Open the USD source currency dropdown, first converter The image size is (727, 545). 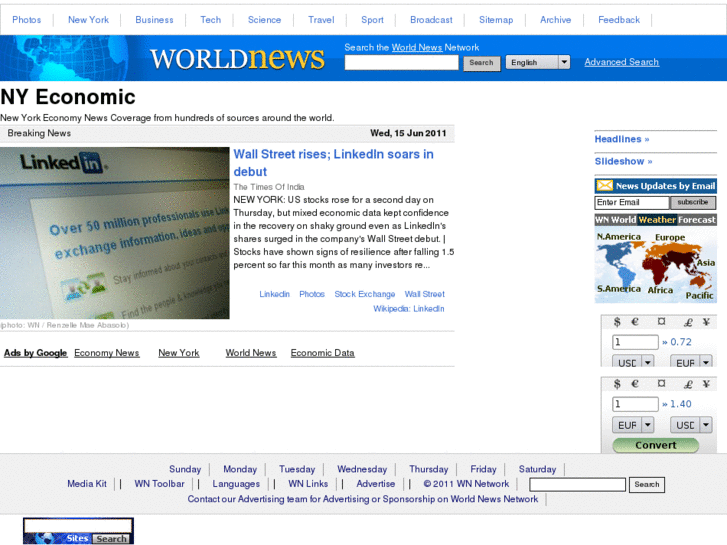[x=633, y=361]
